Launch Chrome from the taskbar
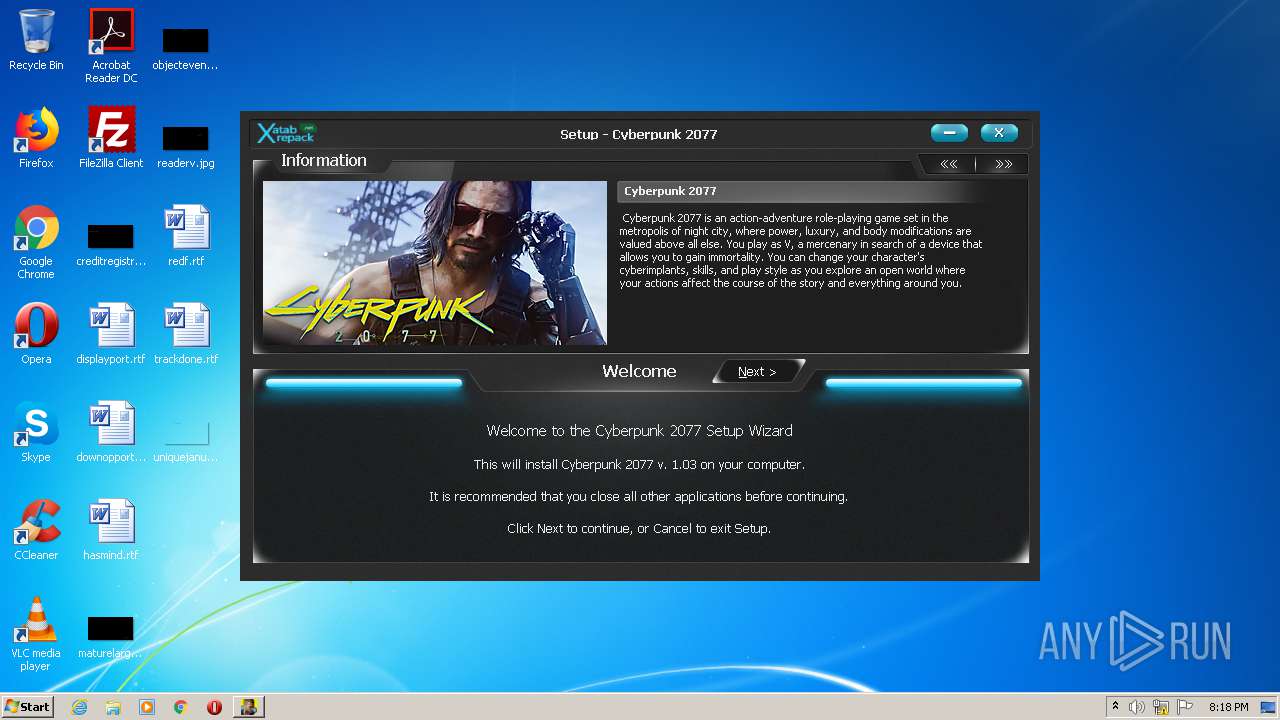The image size is (1280, 720). tap(181, 707)
